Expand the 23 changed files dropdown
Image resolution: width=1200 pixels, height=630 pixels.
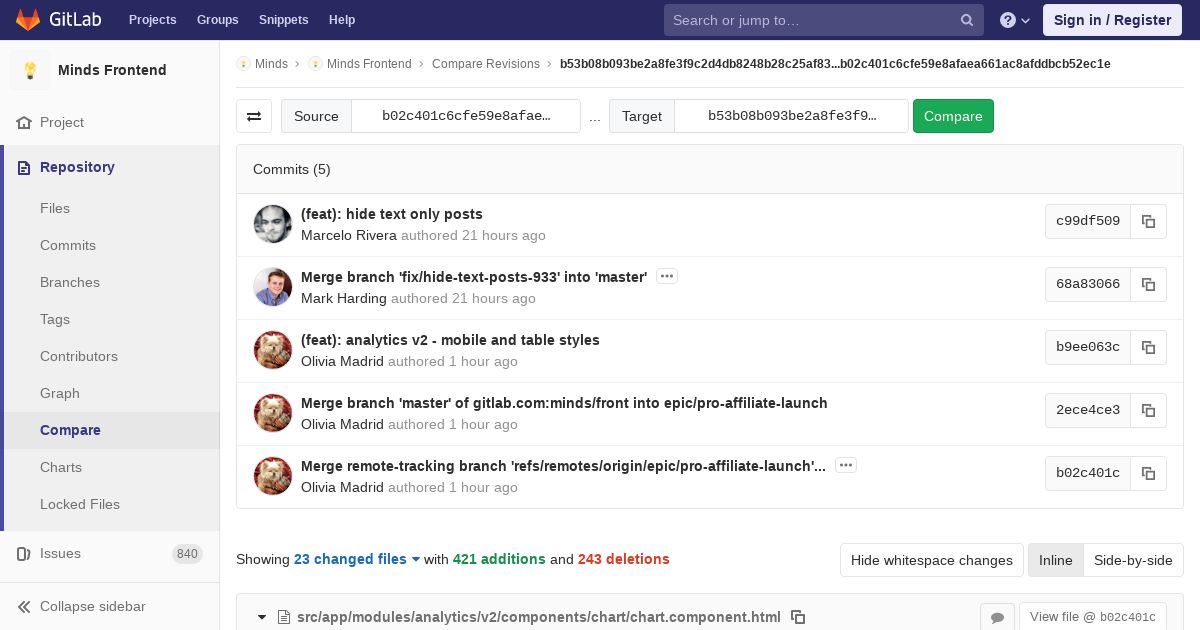click(x=357, y=559)
